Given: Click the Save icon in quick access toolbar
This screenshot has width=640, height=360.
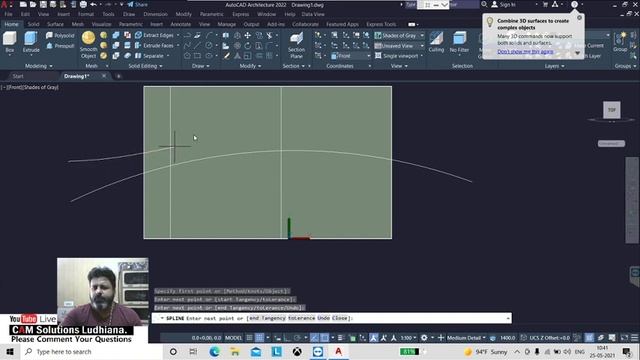Looking at the screenshot, I should 43,4.
